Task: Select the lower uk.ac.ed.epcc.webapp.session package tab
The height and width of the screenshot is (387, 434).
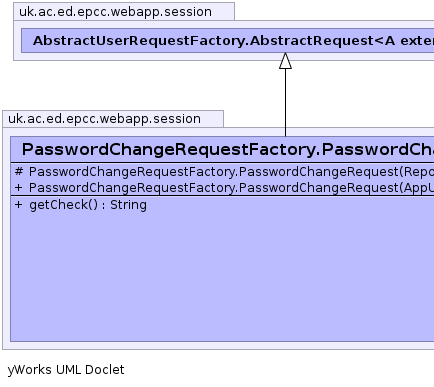Action: coord(113,119)
